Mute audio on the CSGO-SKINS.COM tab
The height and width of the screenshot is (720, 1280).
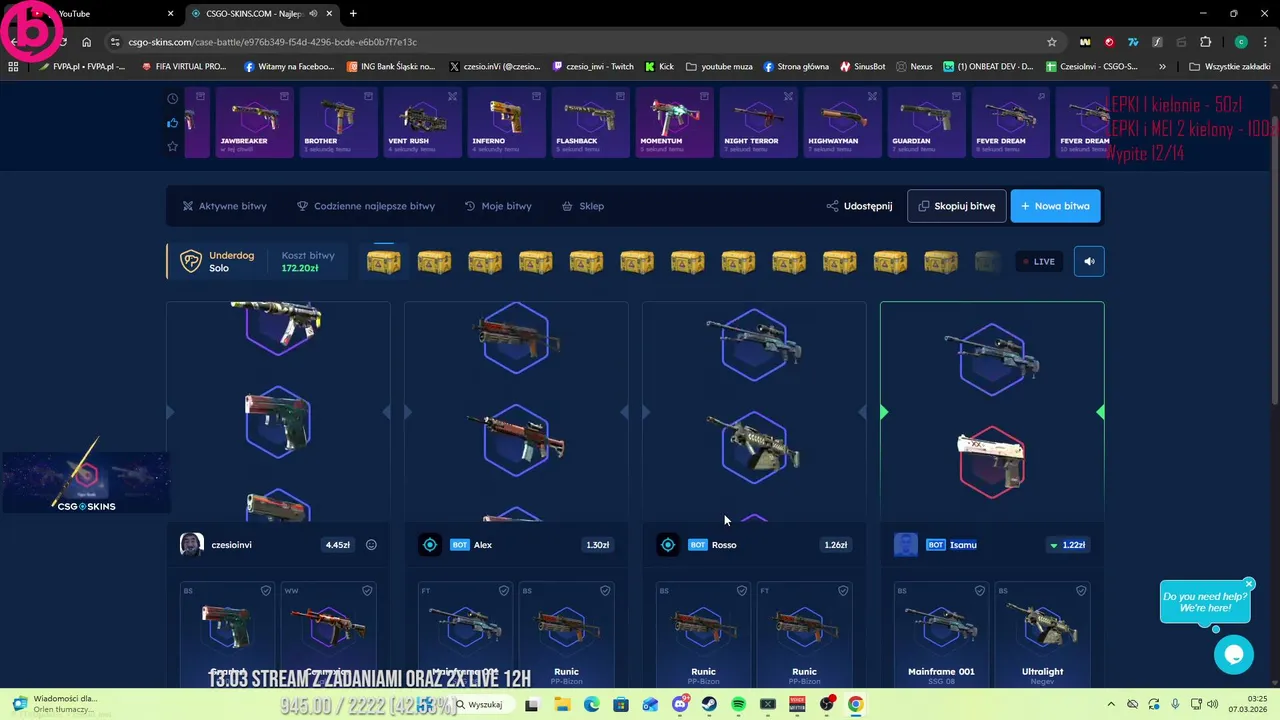click(313, 13)
